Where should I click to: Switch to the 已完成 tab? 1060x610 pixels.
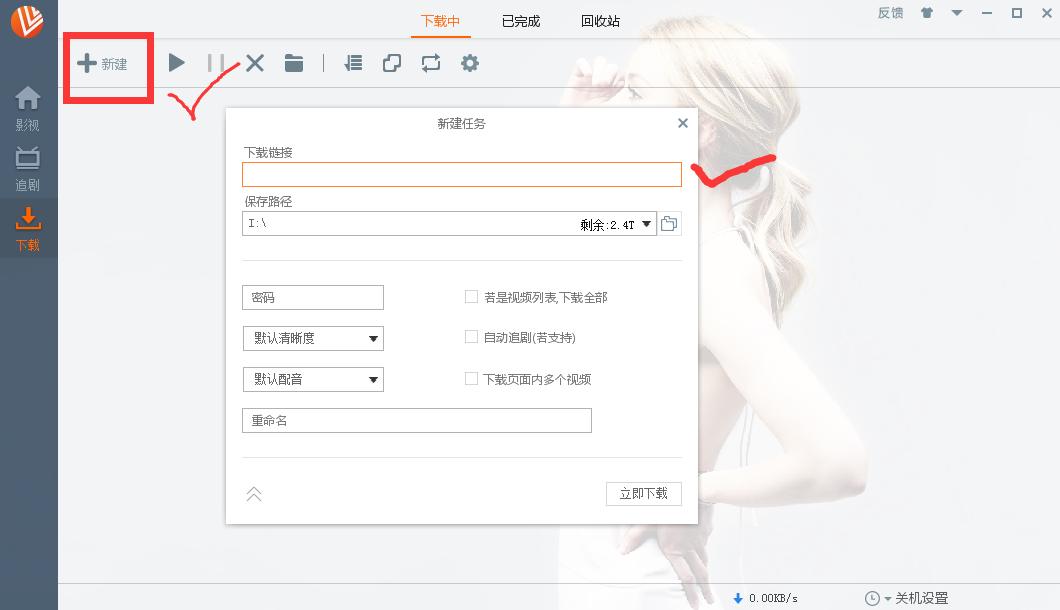(519, 18)
